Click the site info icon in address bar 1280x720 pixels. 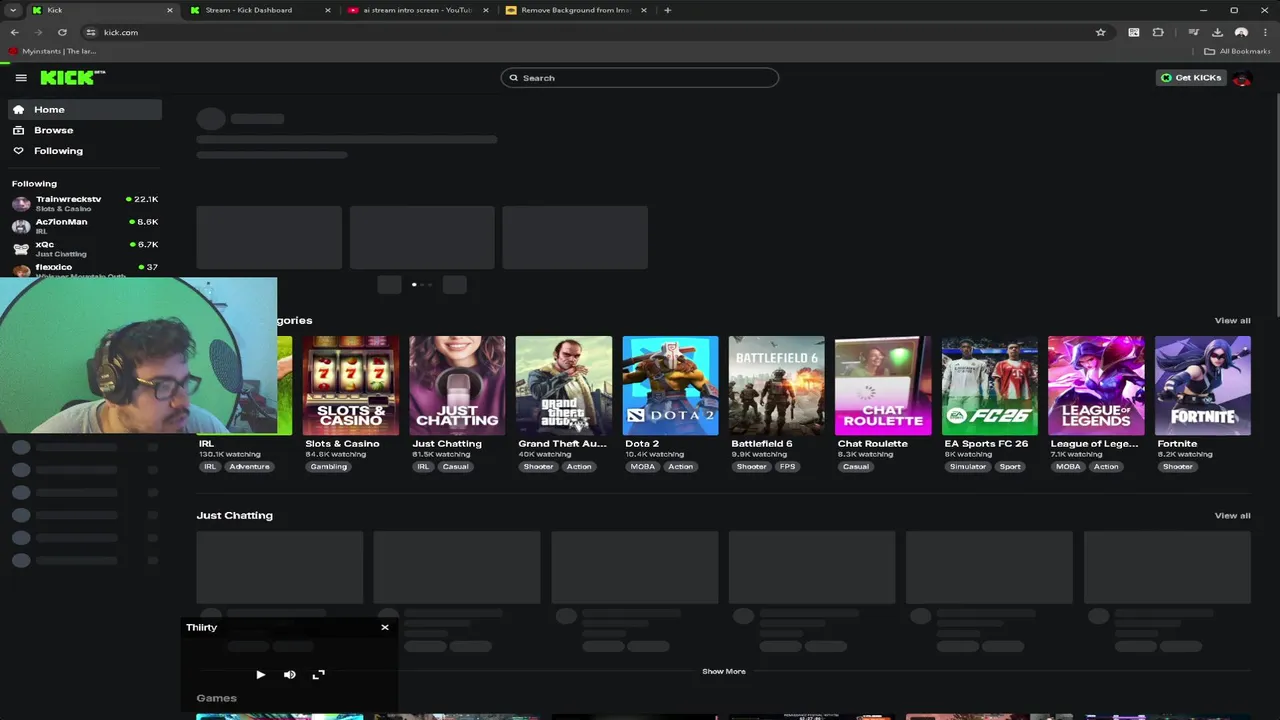91,32
